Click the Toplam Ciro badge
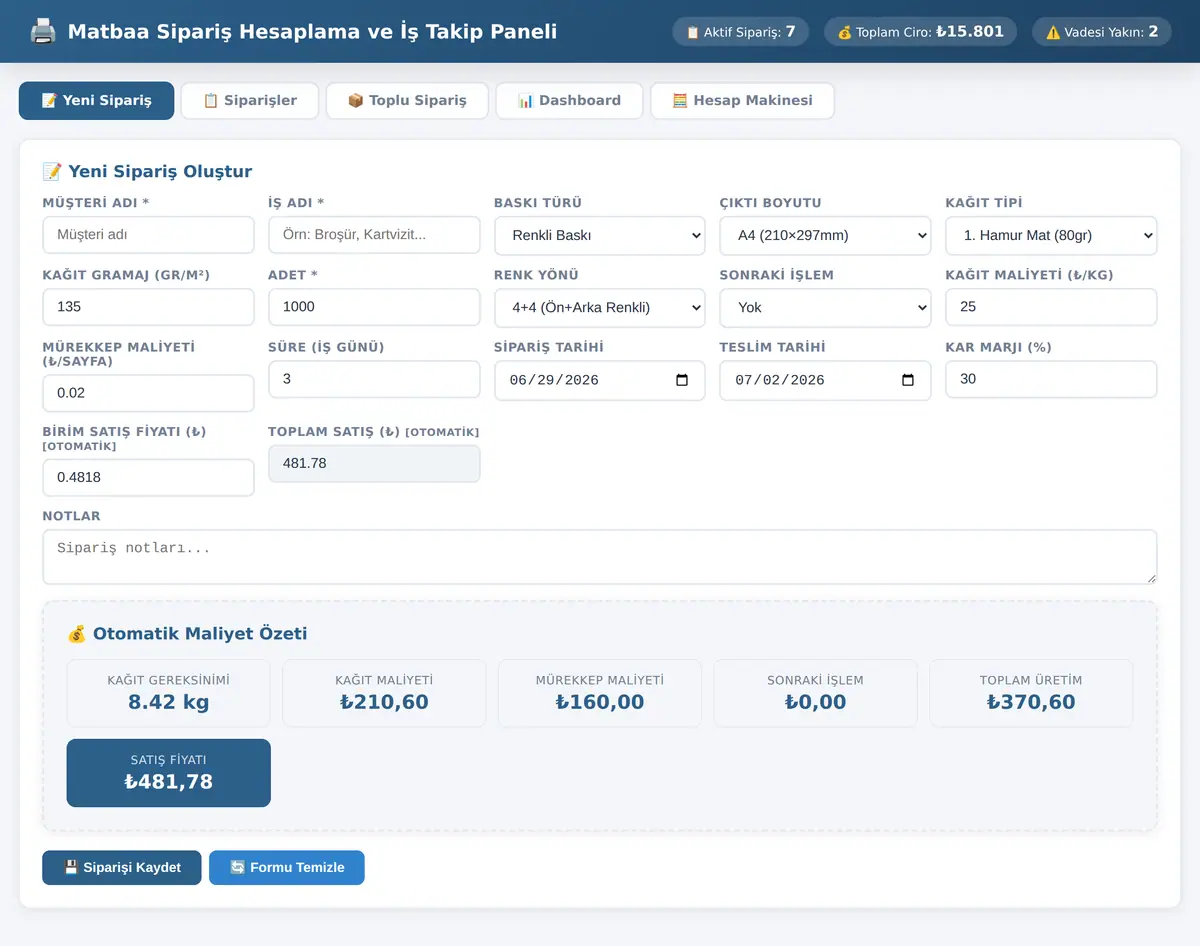Image resolution: width=1200 pixels, height=946 pixels. click(x=920, y=32)
